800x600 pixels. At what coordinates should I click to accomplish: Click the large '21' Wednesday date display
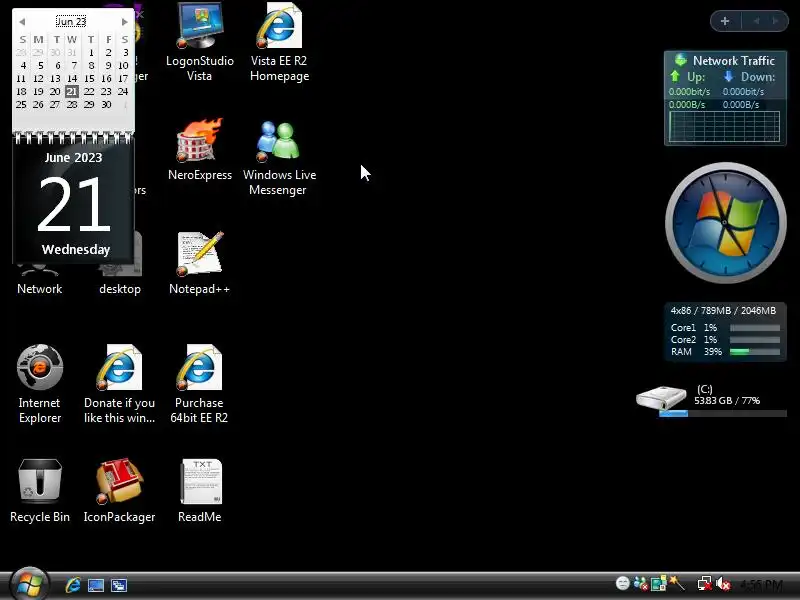tap(73, 204)
